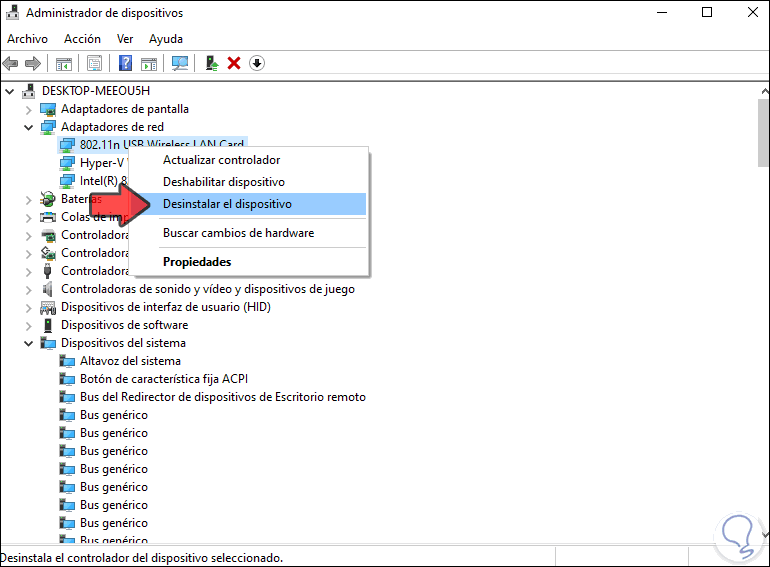
Task: Expand the Baterías node
Action: pyautogui.click(x=28, y=200)
